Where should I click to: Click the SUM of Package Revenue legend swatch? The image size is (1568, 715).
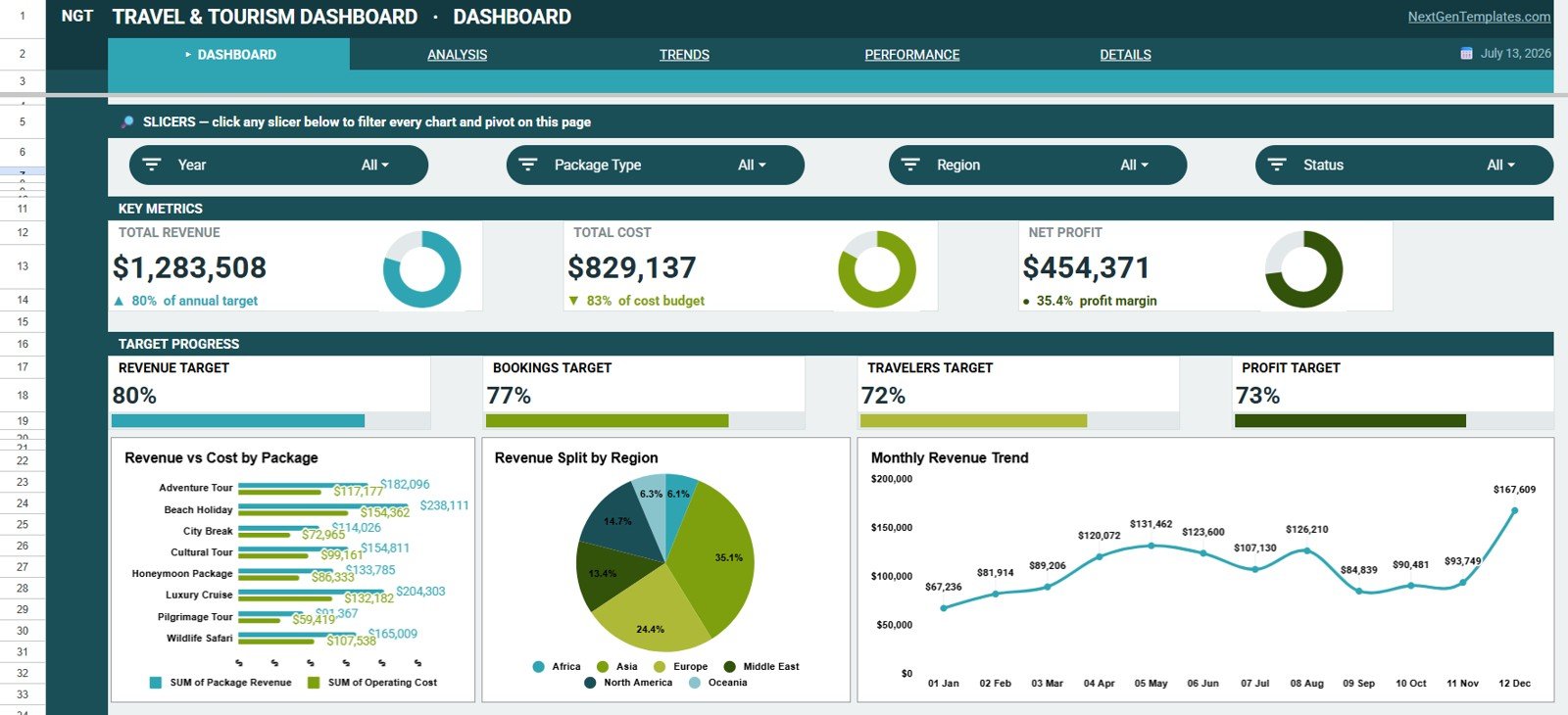pyautogui.click(x=156, y=683)
